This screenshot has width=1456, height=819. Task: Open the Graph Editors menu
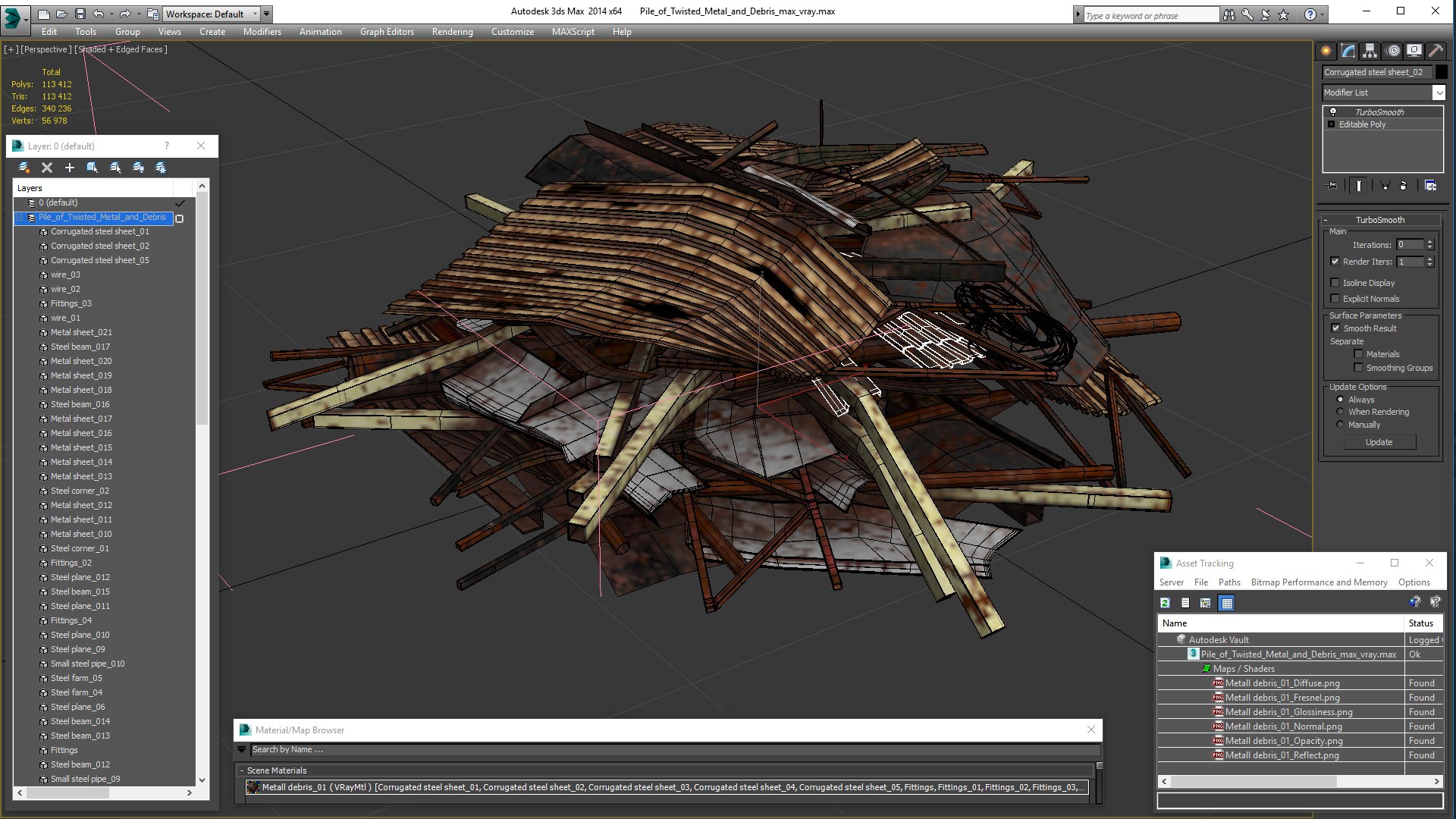387,32
